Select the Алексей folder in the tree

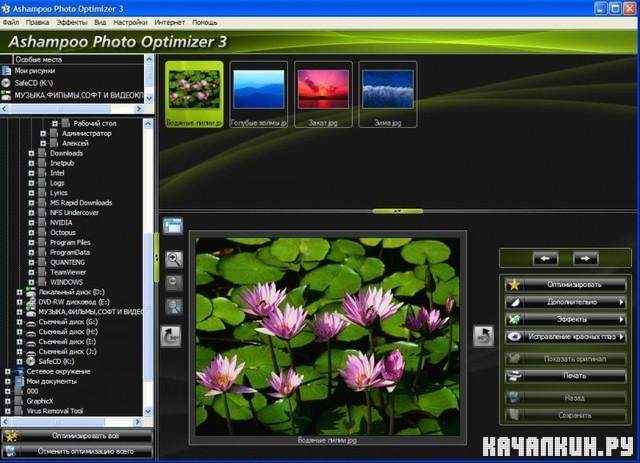(x=75, y=143)
